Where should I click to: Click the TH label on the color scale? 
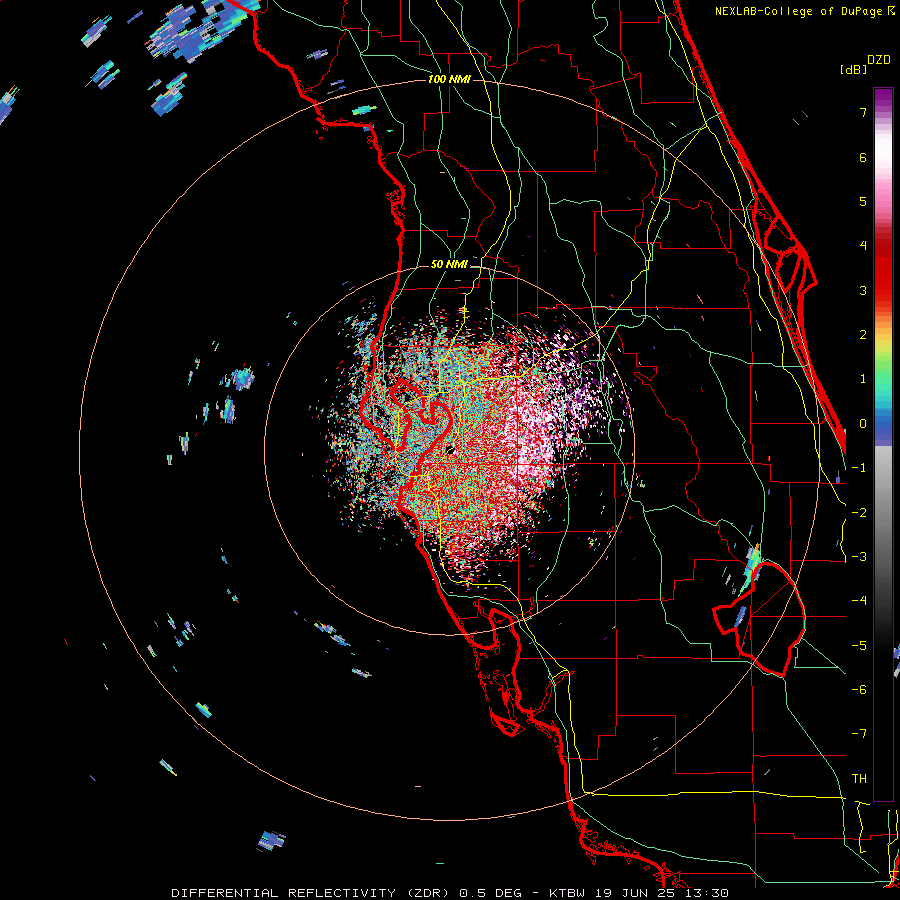[x=859, y=779]
